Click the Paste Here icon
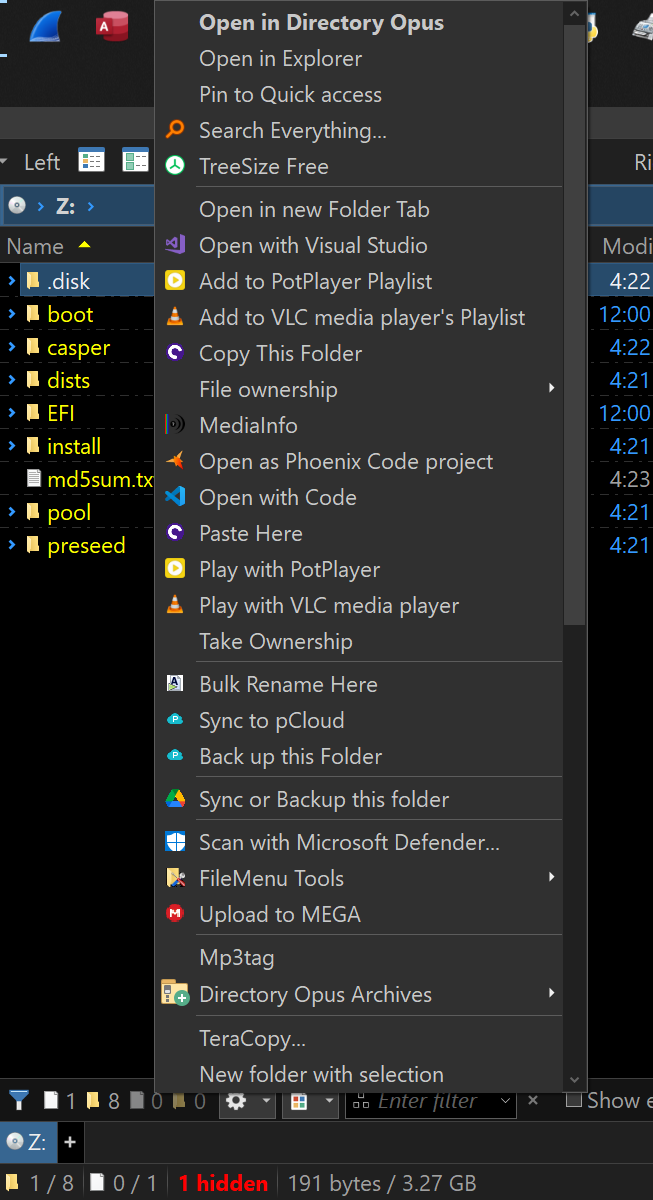 [x=175, y=533]
